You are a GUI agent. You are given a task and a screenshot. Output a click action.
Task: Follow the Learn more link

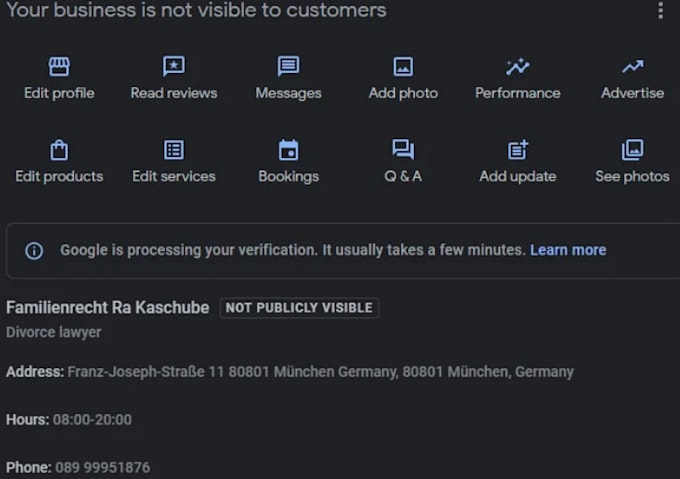568,250
